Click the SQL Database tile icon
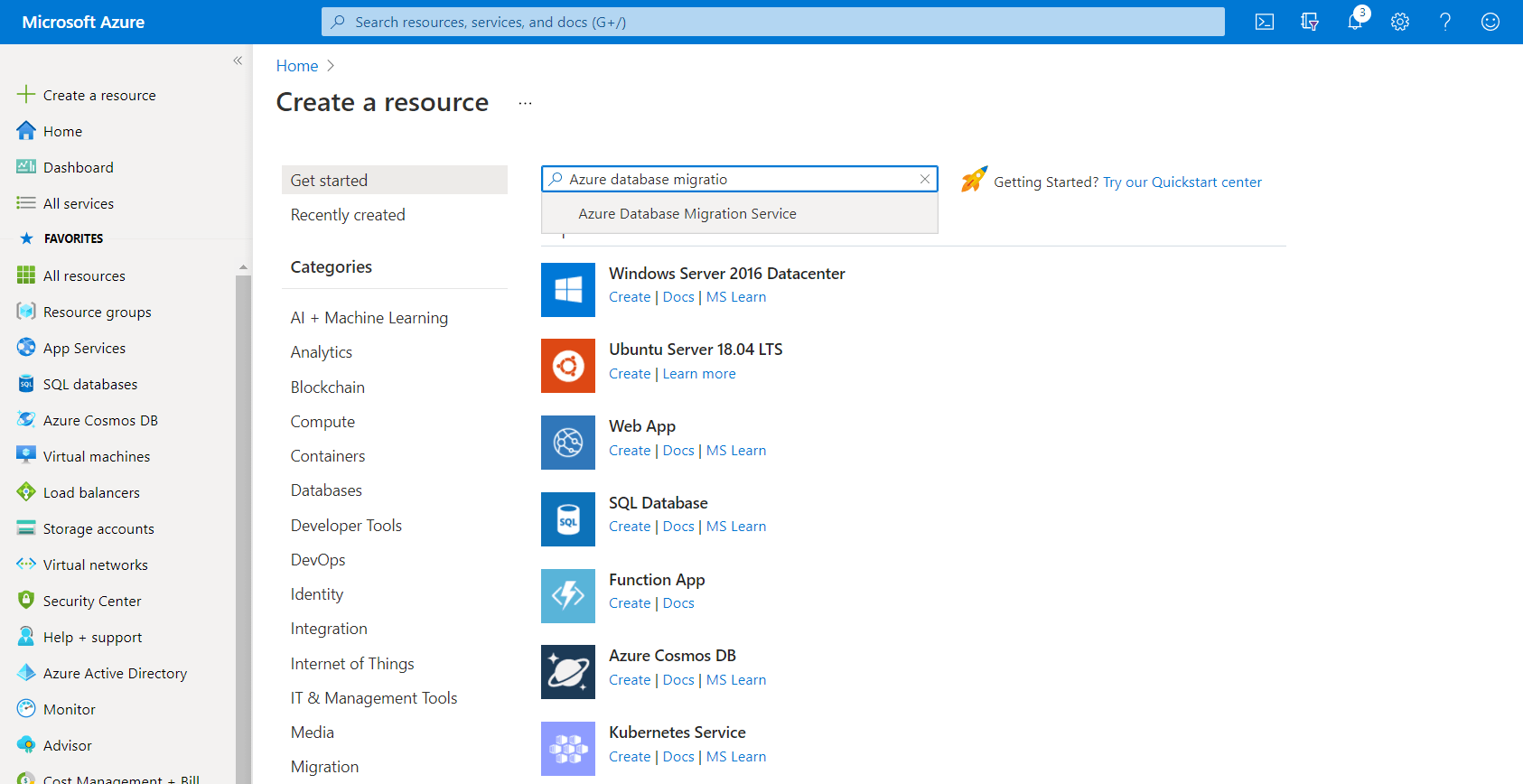The height and width of the screenshot is (784, 1523). [568, 519]
